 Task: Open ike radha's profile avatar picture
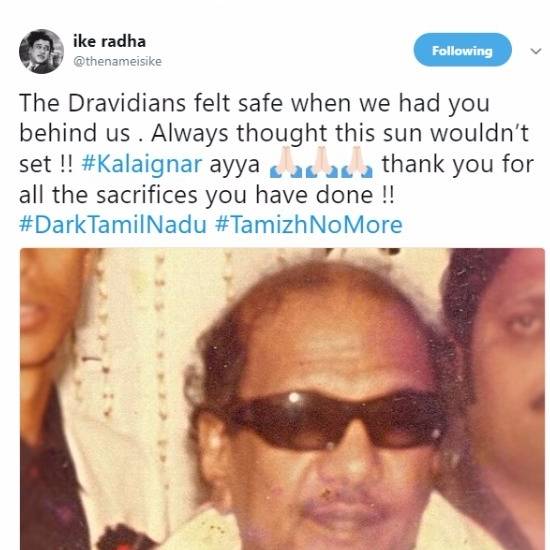tap(41, 51)
